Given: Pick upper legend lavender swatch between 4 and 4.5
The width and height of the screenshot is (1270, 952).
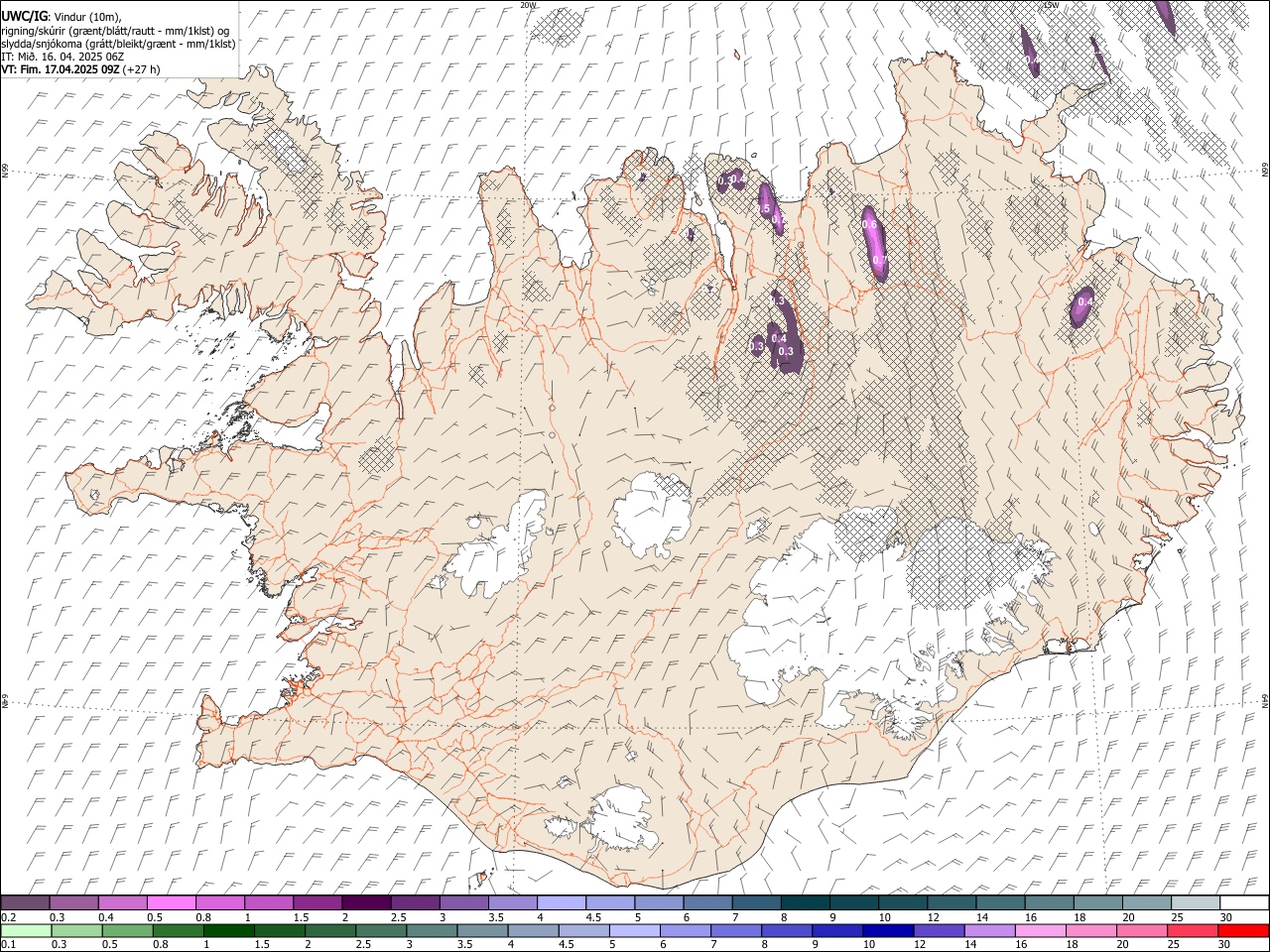Looking at the screenshot, I should 562,902.
